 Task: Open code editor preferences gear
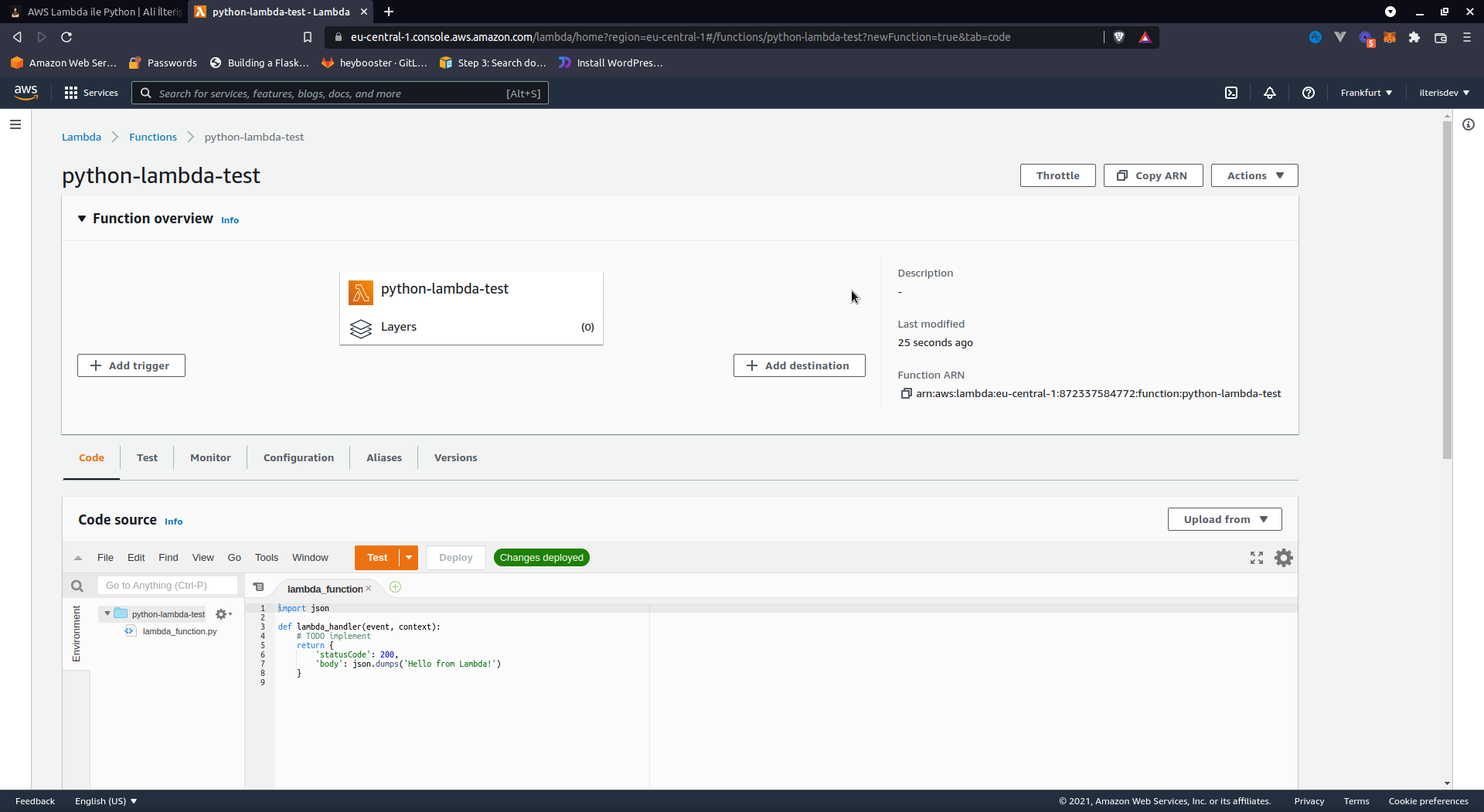click(x=1284, y=558)
